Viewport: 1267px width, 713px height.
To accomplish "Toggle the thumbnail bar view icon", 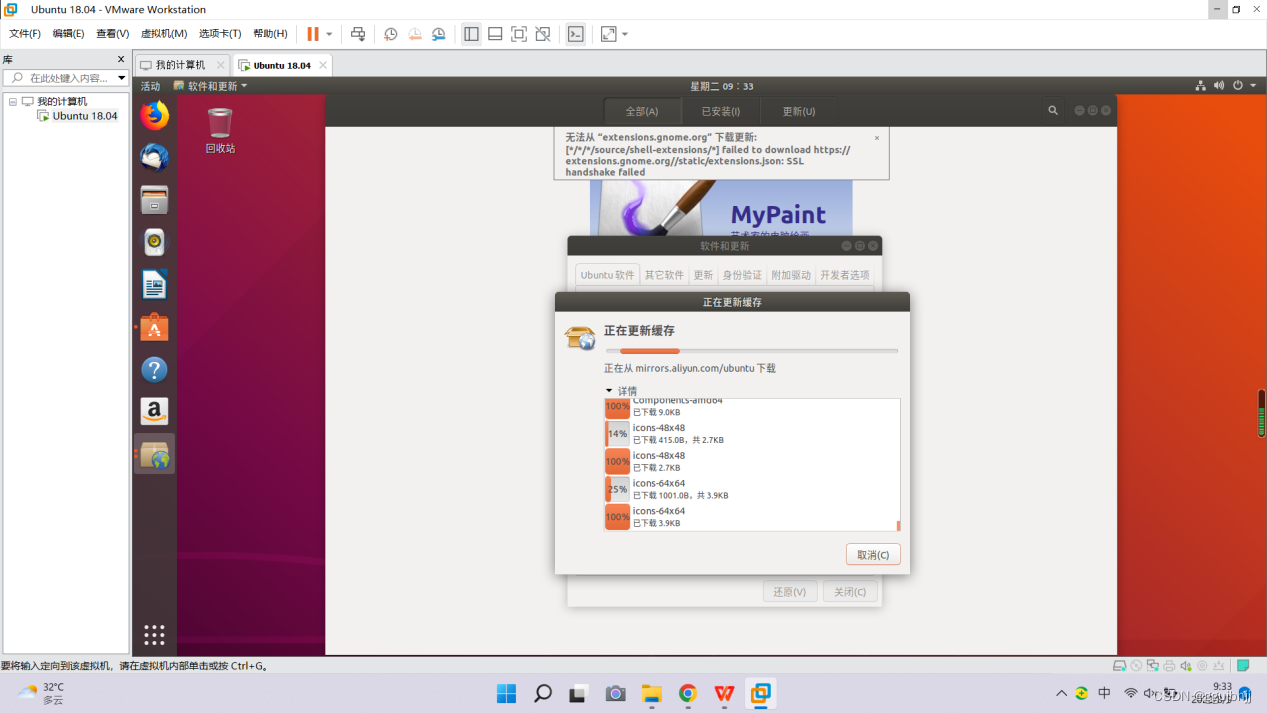I will 495,34.
